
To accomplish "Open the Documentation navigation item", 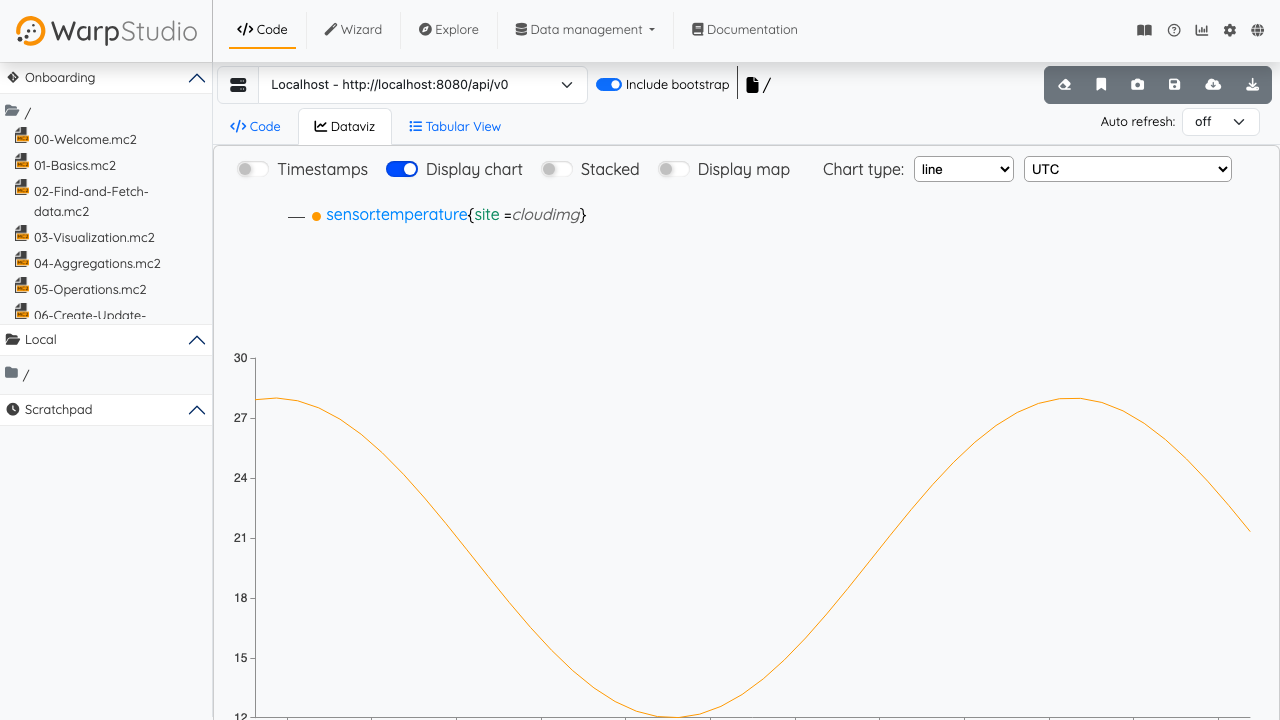I will pos(745,30).
